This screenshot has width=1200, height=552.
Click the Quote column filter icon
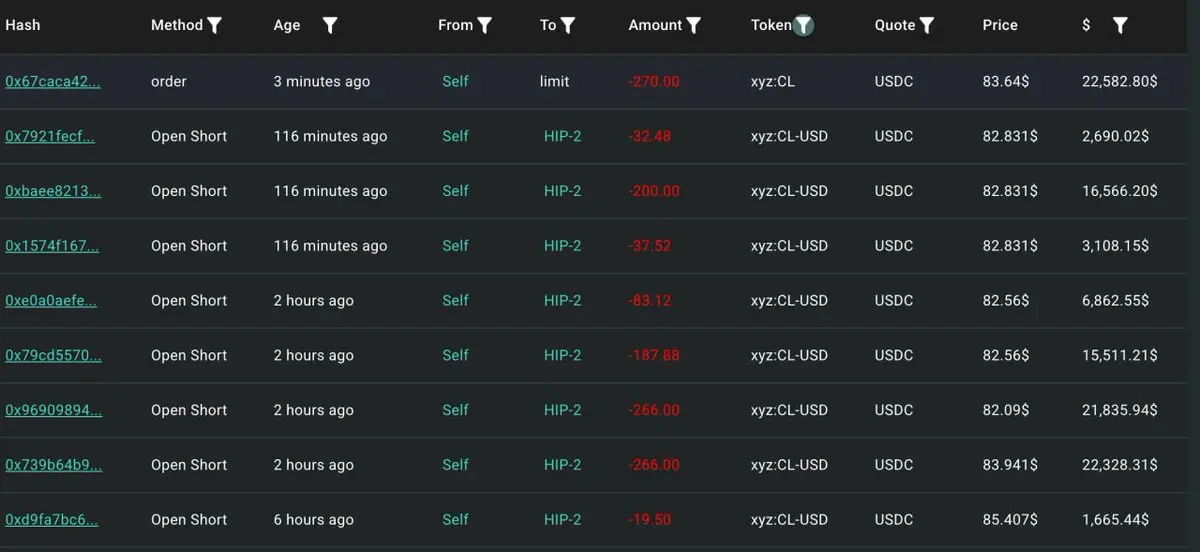[x=927, y=26]
